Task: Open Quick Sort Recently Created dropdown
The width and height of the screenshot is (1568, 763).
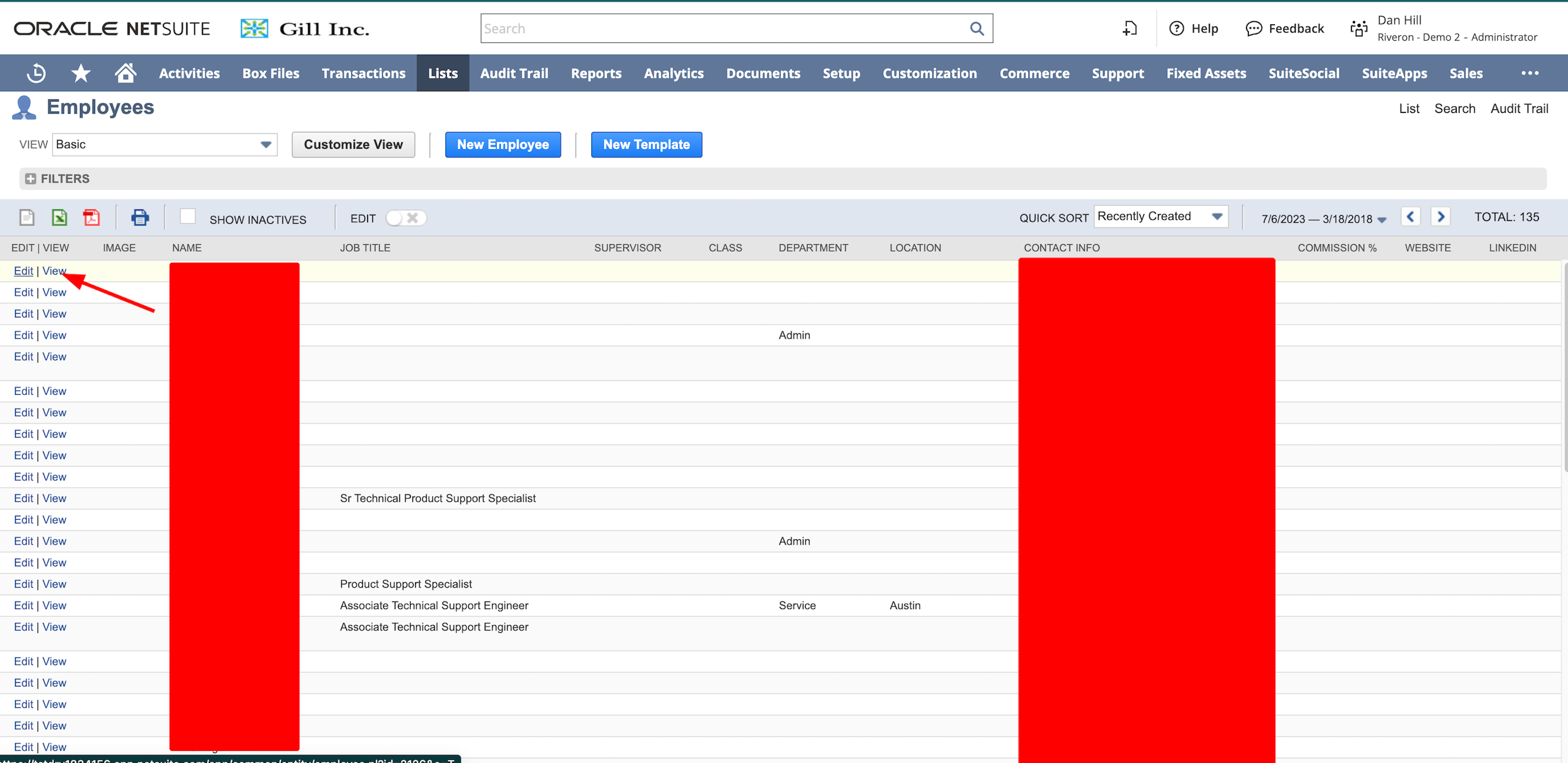Action: (1160, 216)
